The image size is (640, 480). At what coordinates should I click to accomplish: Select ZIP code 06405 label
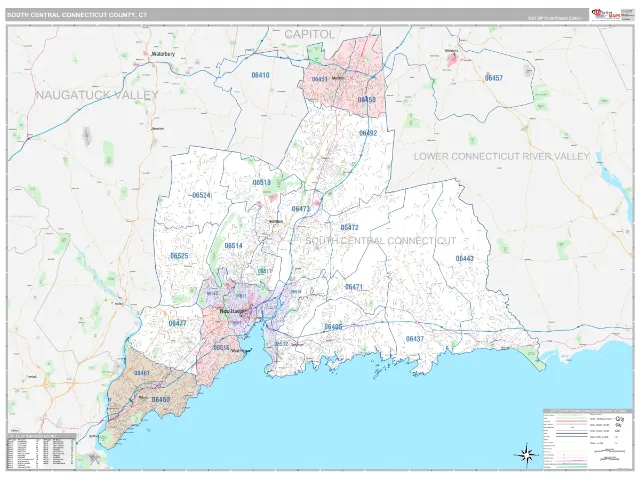pos(333,327)
